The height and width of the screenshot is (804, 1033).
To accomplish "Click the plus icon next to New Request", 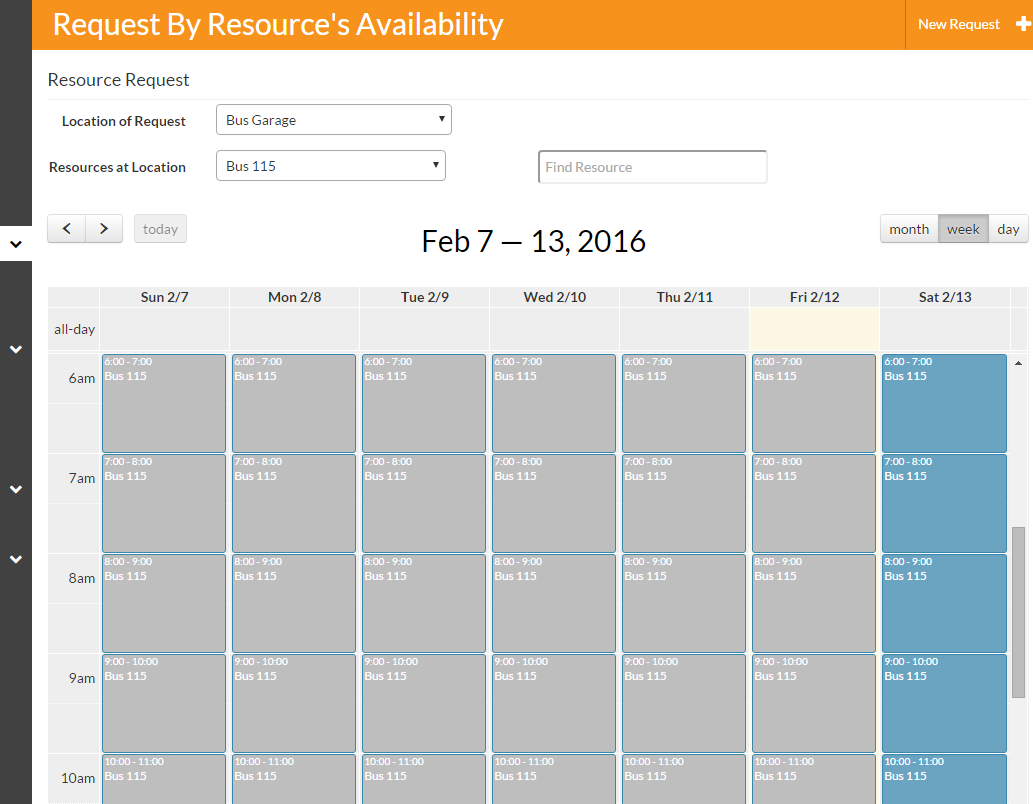I will [x=1023, y=24].
